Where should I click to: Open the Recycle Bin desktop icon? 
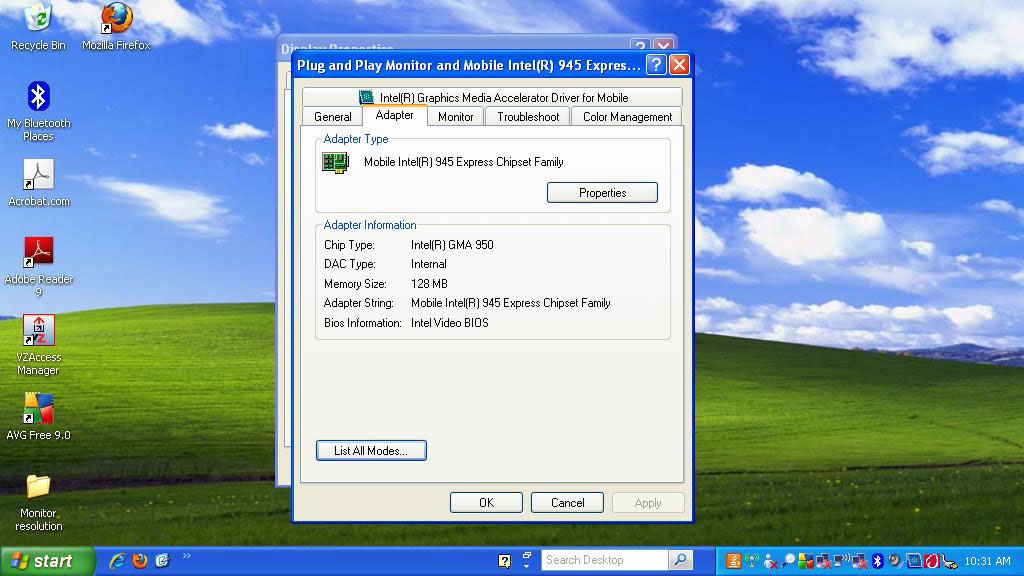click(x=38, y=26)
